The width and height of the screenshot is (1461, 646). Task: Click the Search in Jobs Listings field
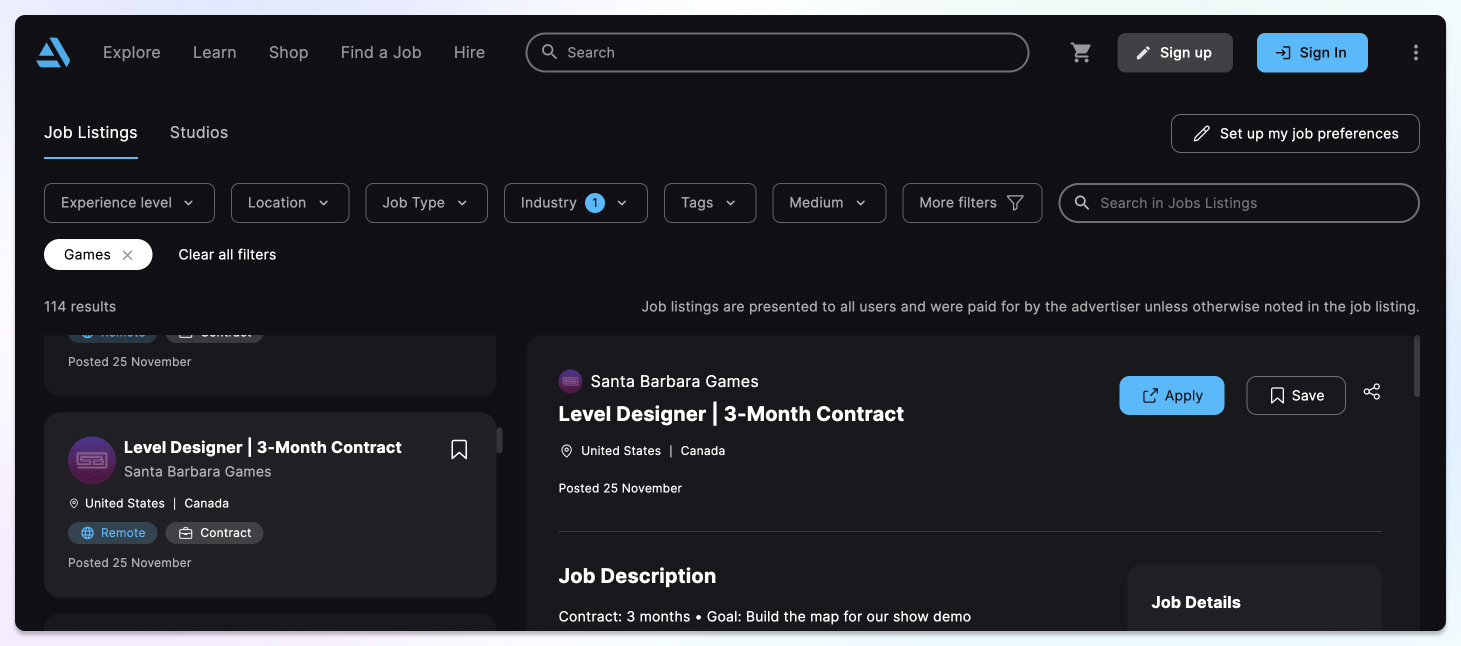[x=1250, y=203]
